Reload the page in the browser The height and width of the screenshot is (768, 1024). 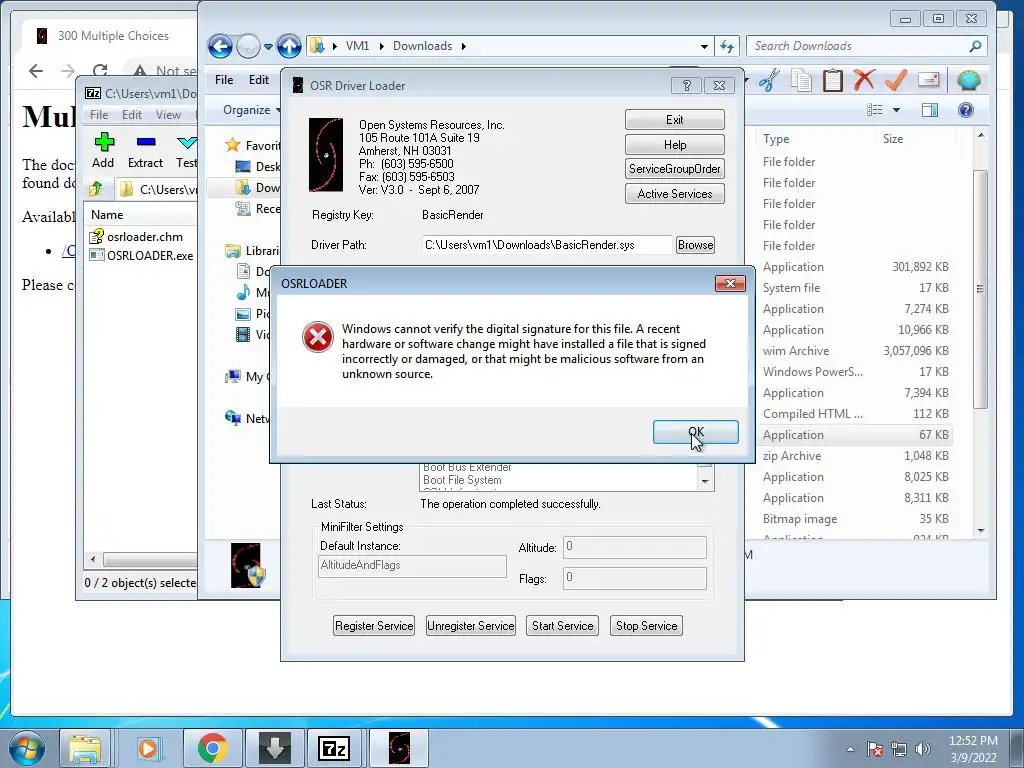tap(100, 71)
